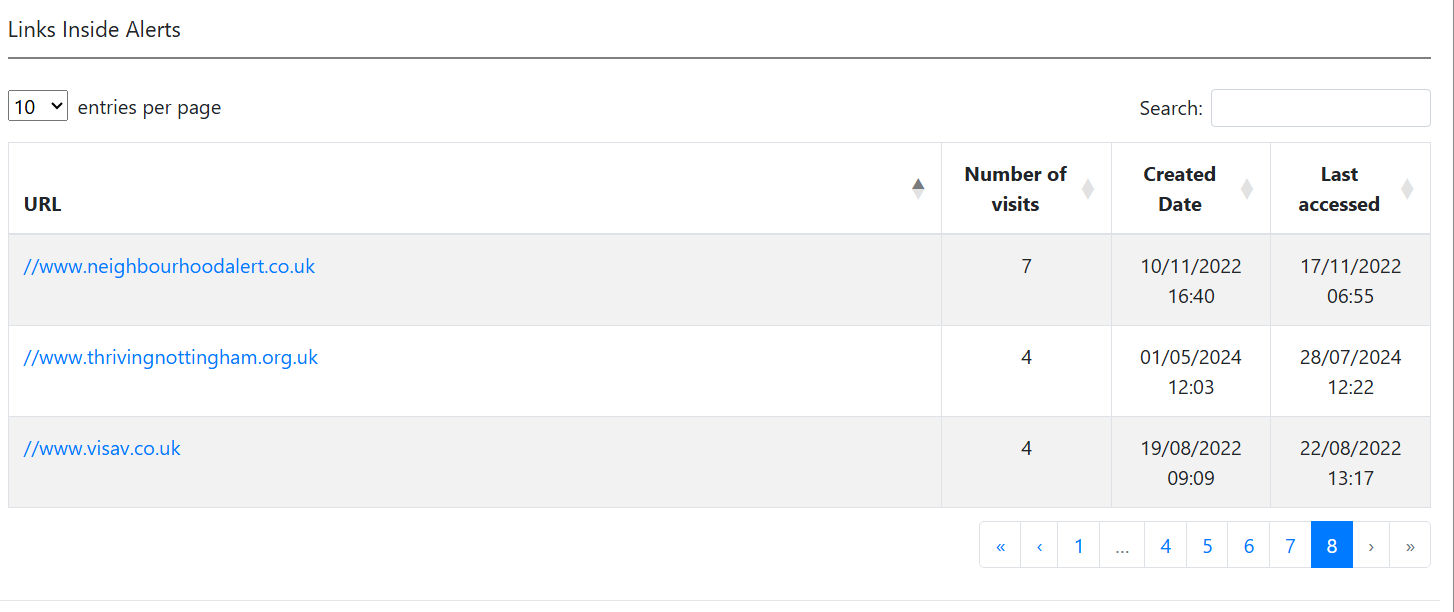The image size is (1454, 612).
Task: Select page 6 in pagination
Action: [x=1248, y=545]
